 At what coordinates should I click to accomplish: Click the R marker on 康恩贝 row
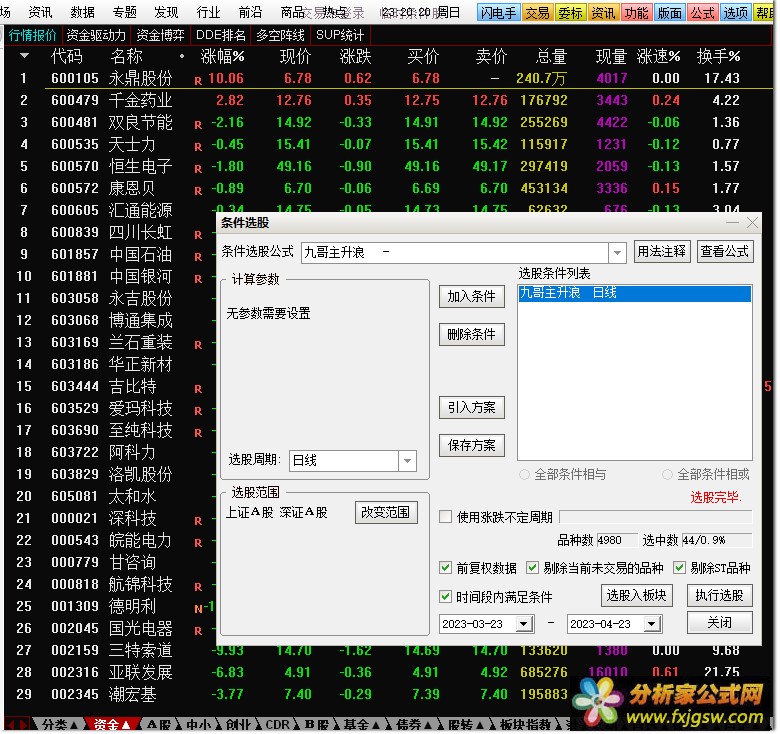coord(198,190)
